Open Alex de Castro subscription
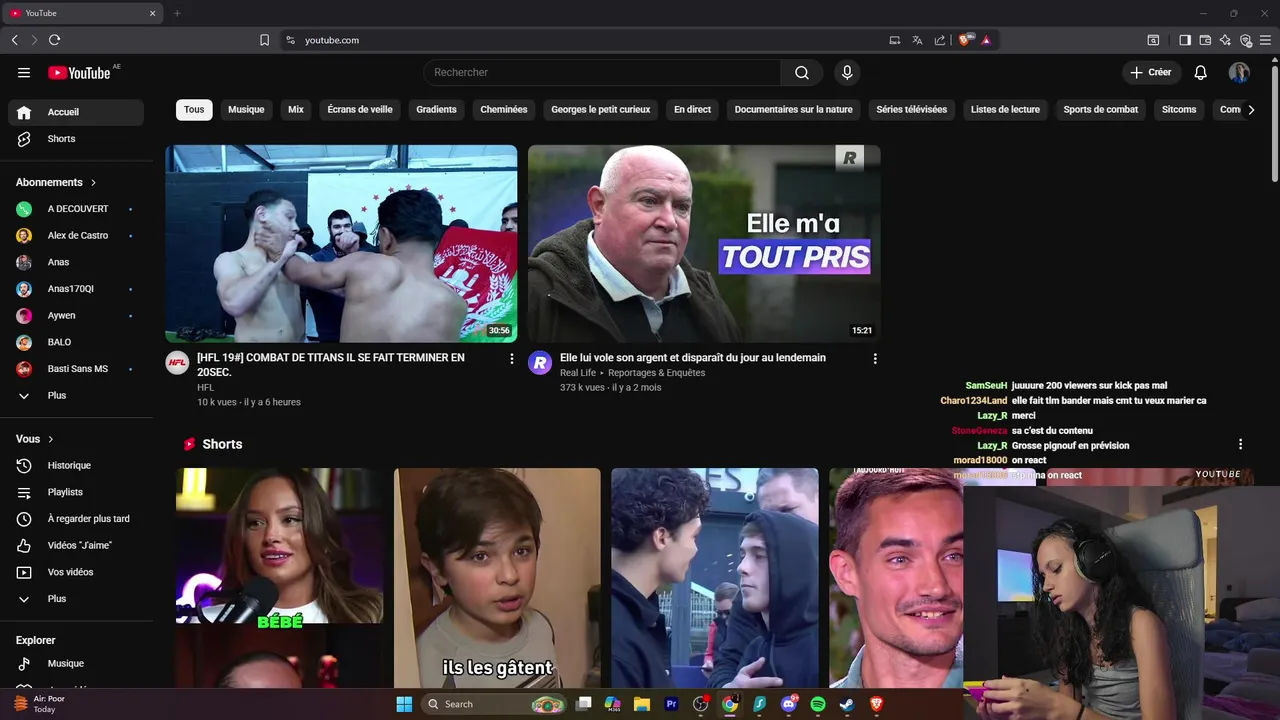The height and width of the screenshot is (720, 1280). coord(76,235)
